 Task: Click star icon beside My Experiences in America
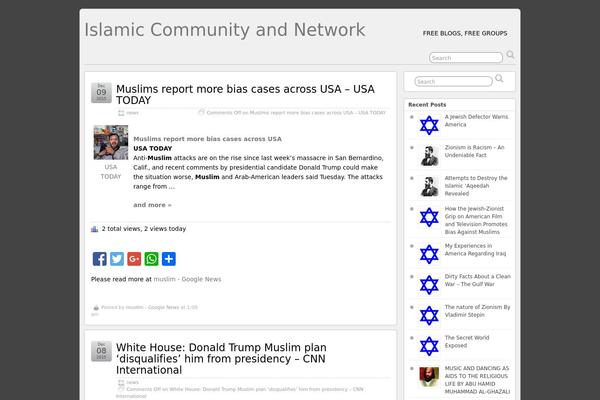429,254
